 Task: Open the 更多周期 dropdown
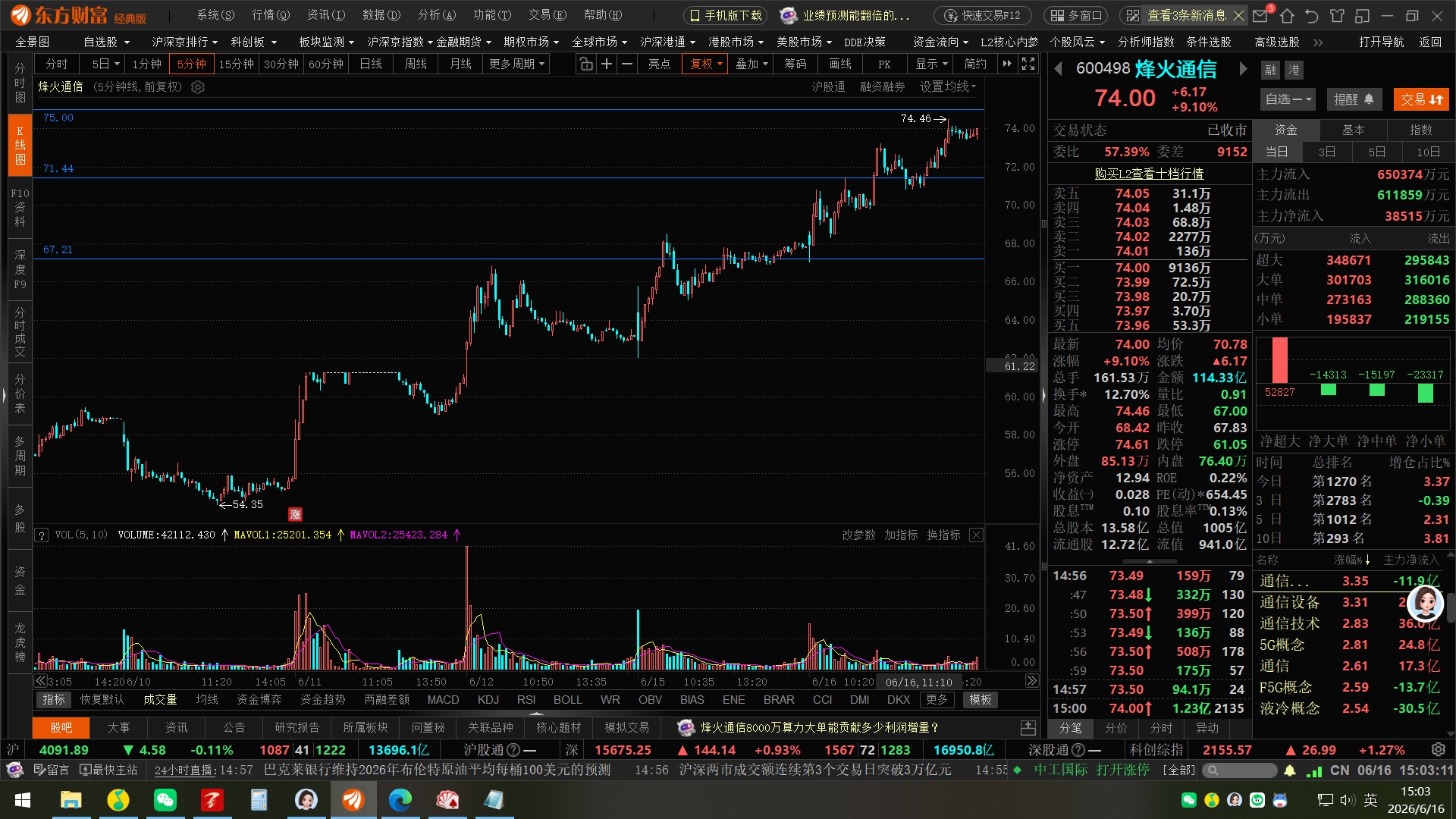(x=516, y=64)
